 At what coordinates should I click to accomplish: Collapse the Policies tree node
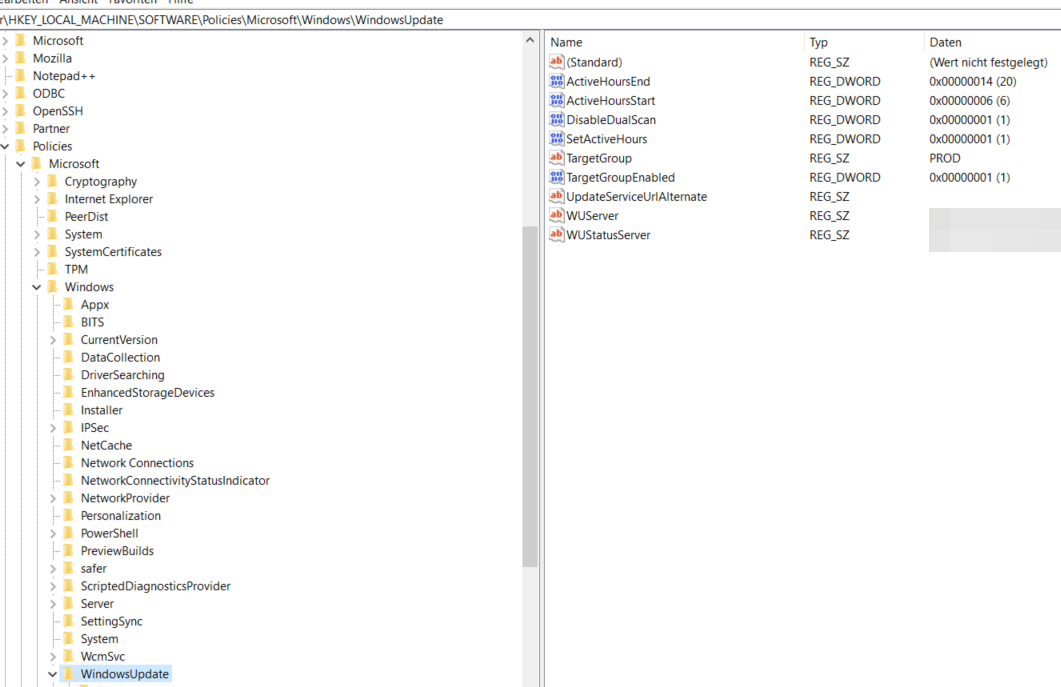(x=7, y=145)
